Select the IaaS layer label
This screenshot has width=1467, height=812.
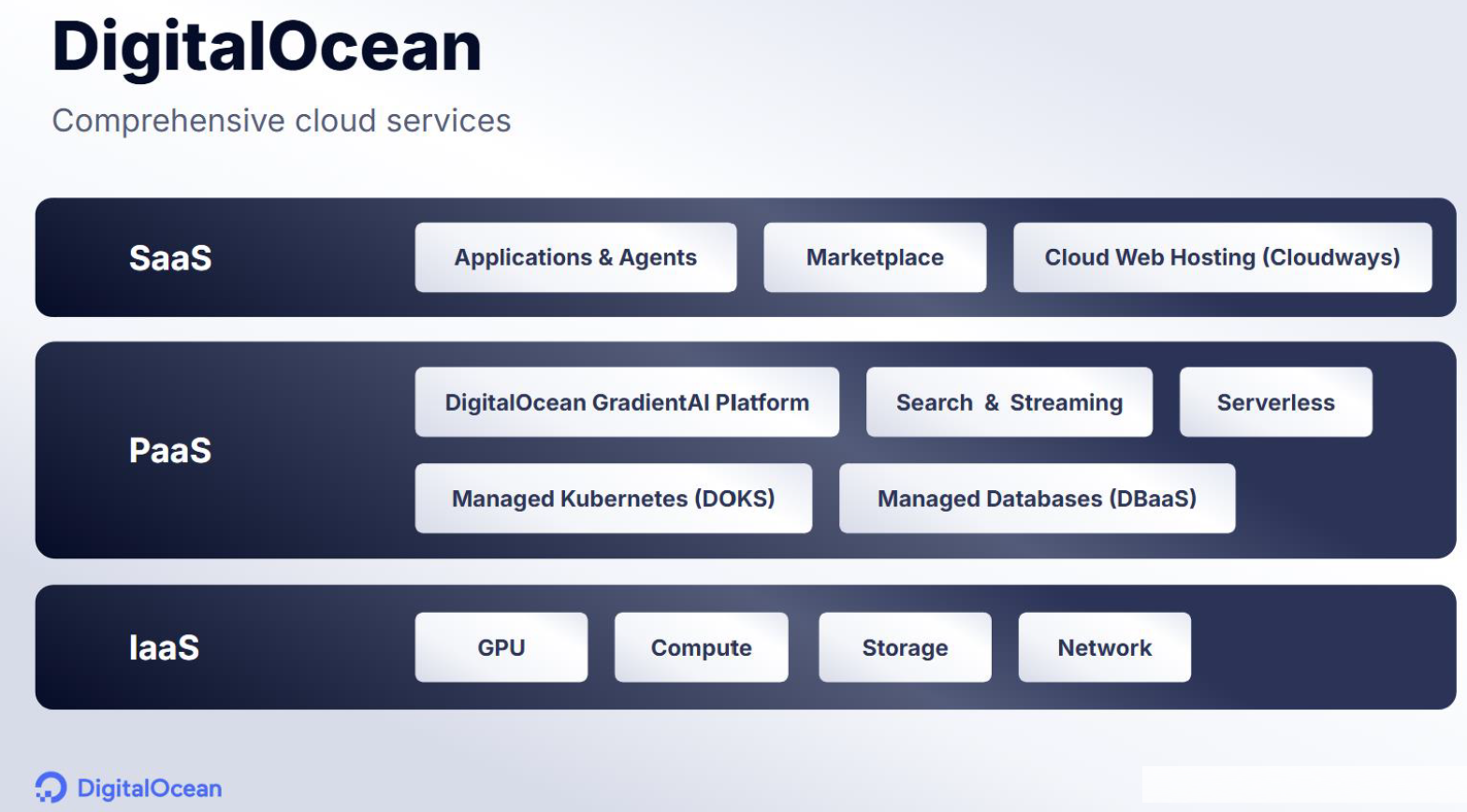pyautogui.click(x=164, y=647)
